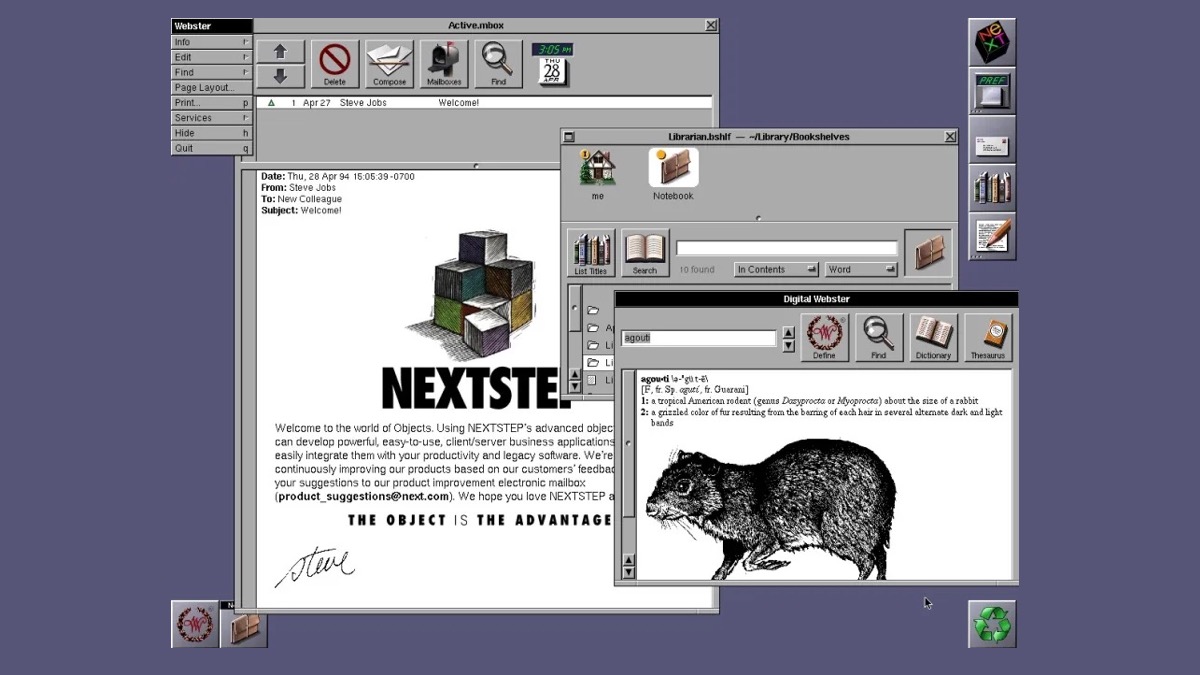Select the Steve Jobs 'Welcome!' message row
The image size is (1200, 675).
click(x=484, y=103)
